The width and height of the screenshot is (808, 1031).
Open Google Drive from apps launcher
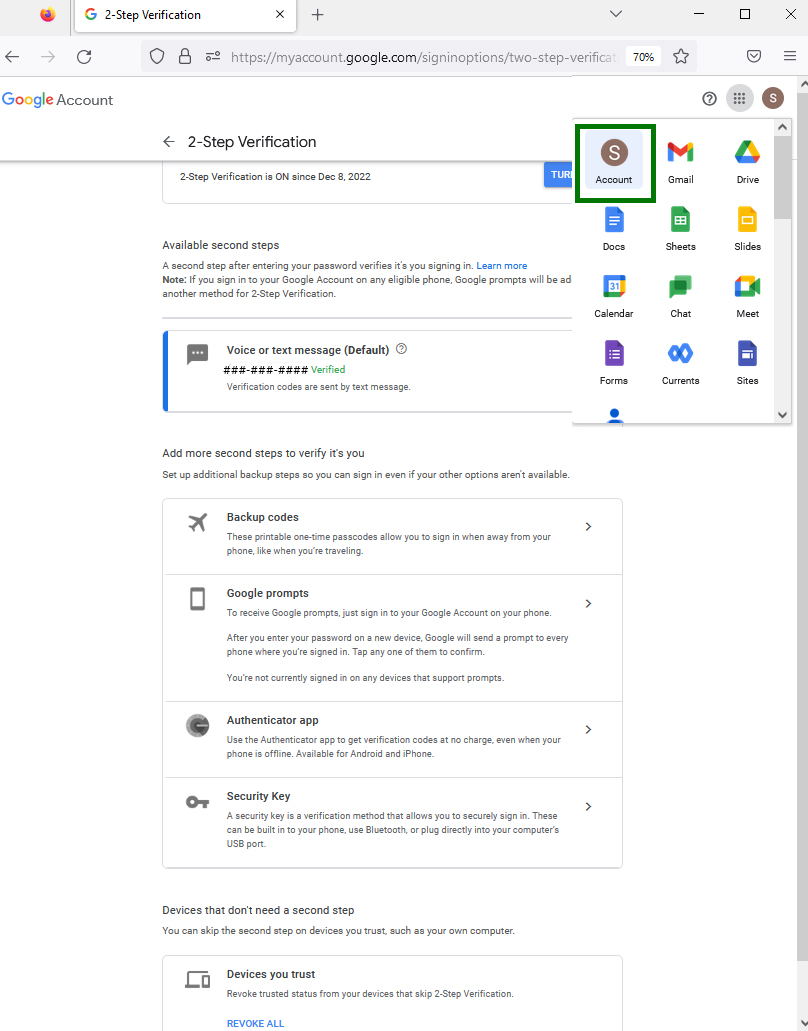click(x=747, y=162)
